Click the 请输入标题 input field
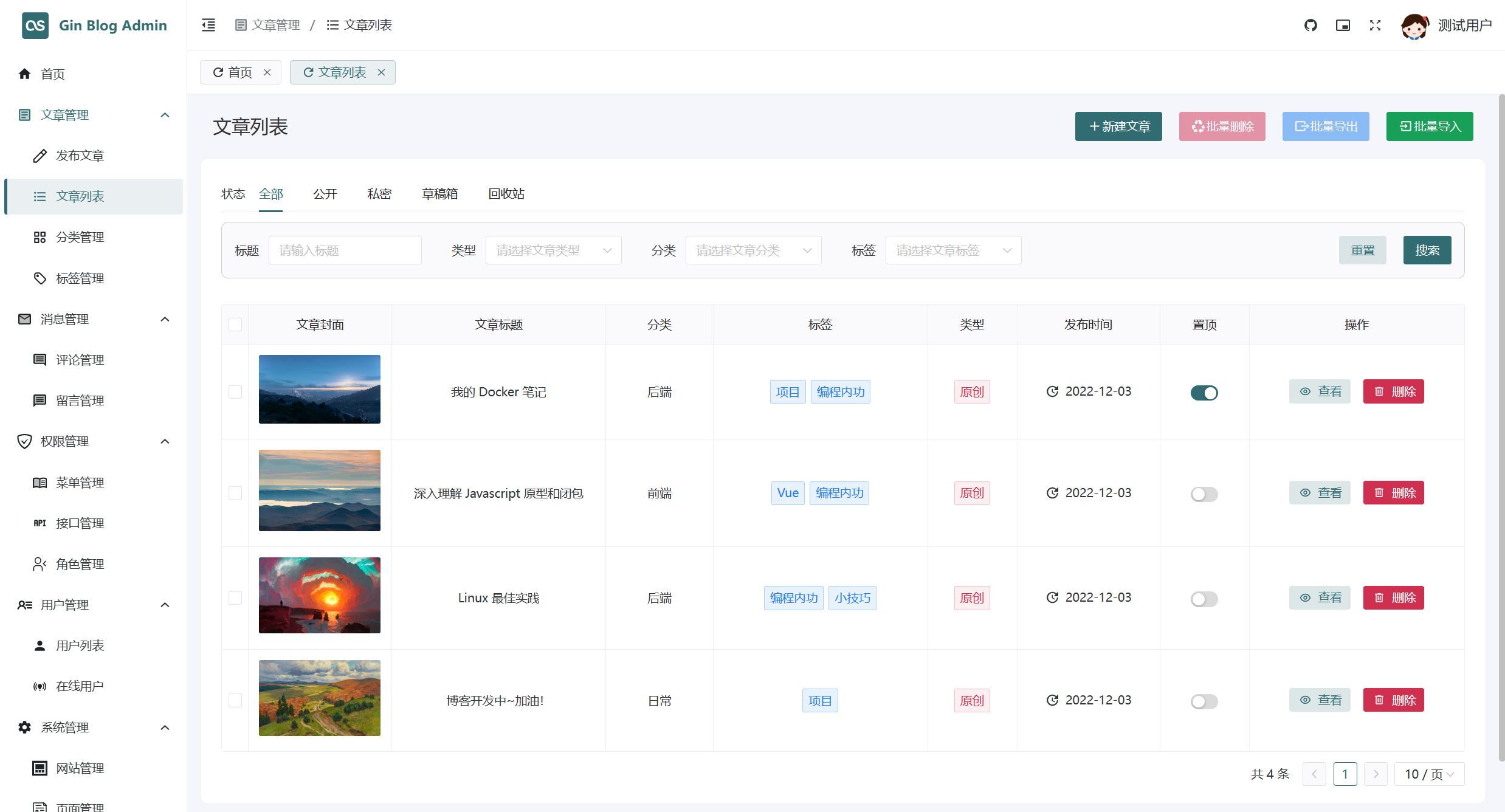Image resolution: width=1505 pixels, height=812 pixels. pyautogui.click(x=345, y=250)
